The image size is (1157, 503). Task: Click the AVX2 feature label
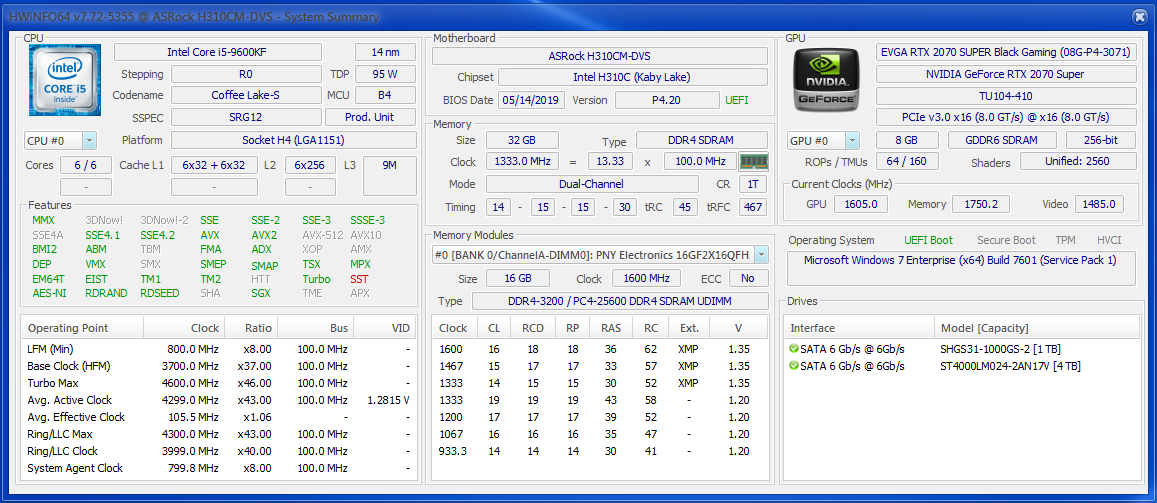(x=264, y=235)
